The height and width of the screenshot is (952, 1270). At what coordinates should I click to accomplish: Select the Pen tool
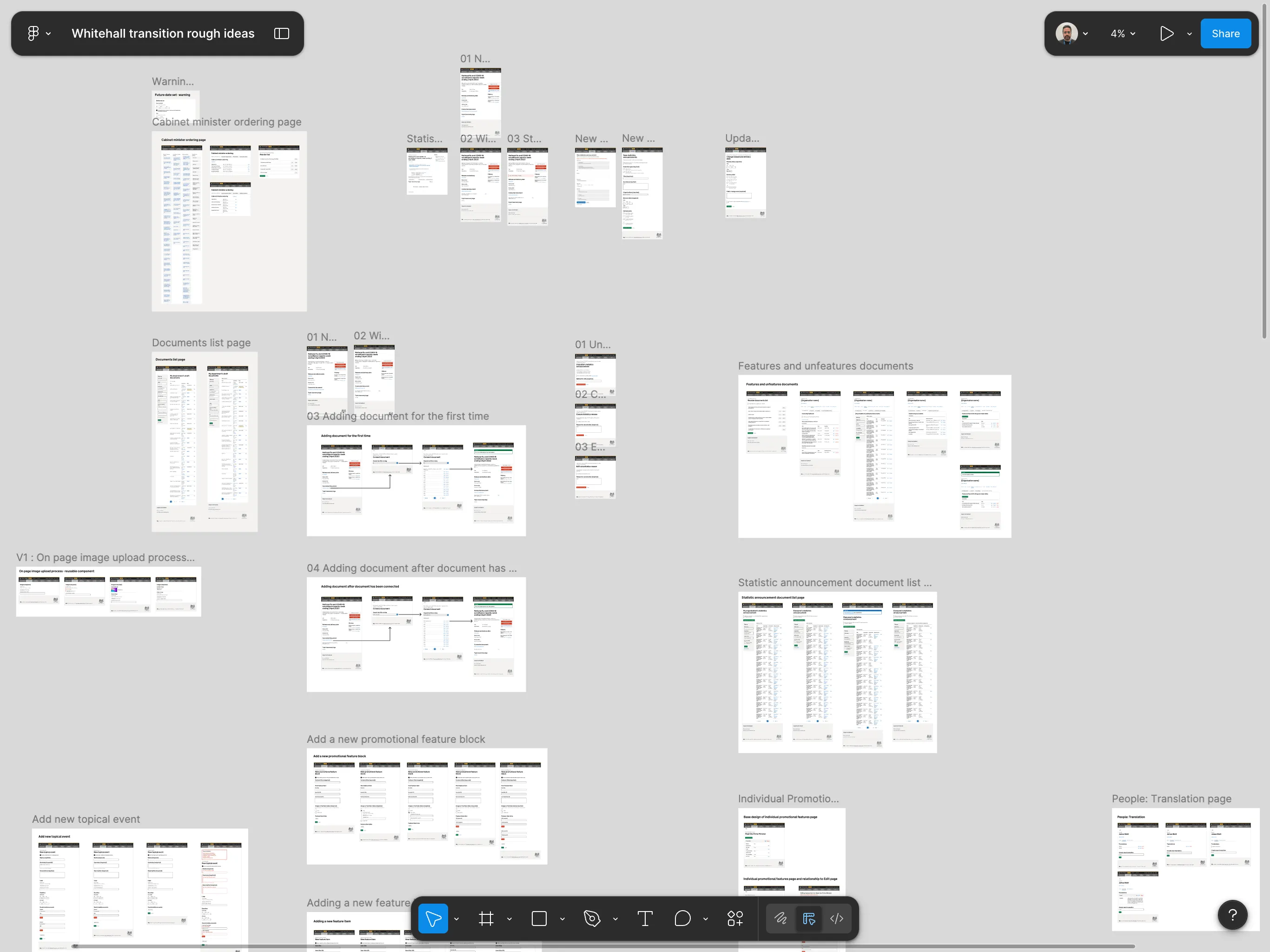tap(591, 918)
